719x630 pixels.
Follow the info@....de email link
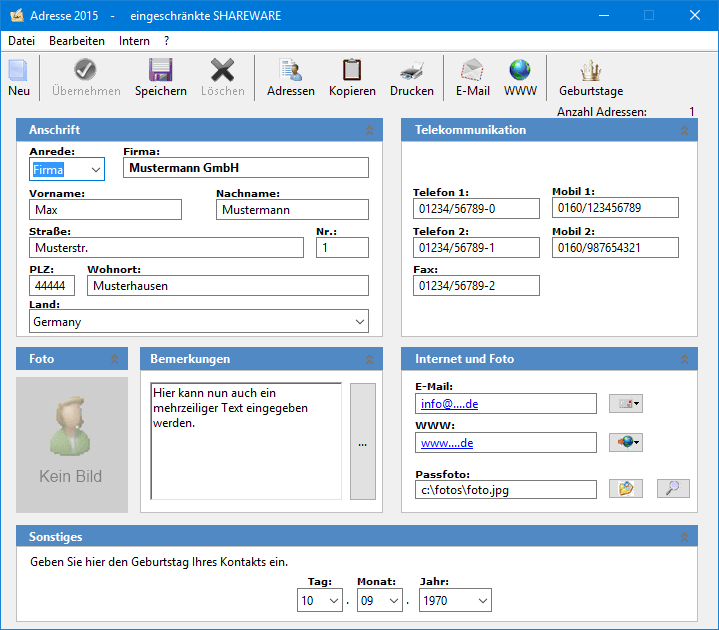pos(449,404)
